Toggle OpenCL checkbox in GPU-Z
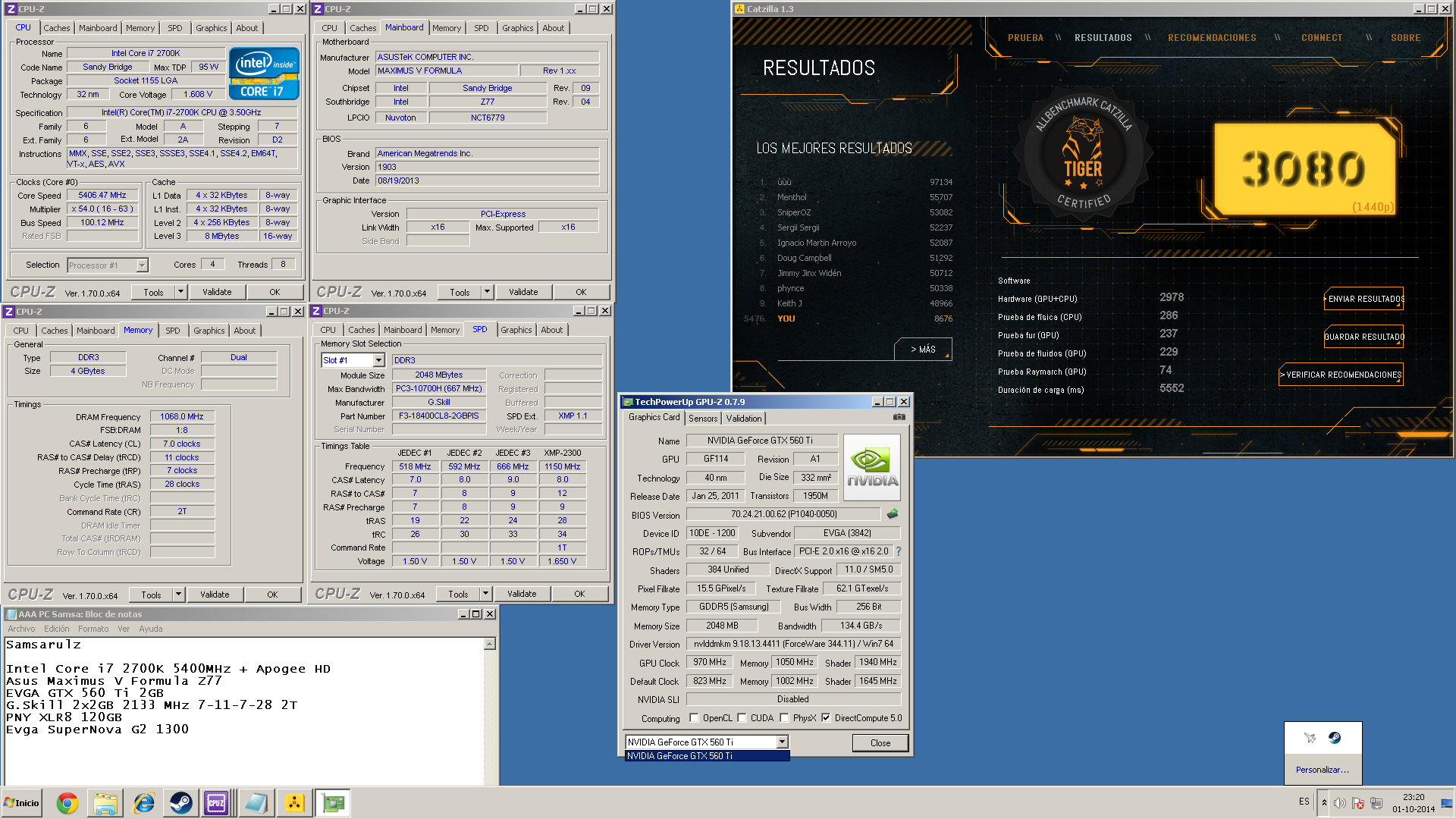The image size is (1456, 819). pyautogui.click(x=694, y=718)
